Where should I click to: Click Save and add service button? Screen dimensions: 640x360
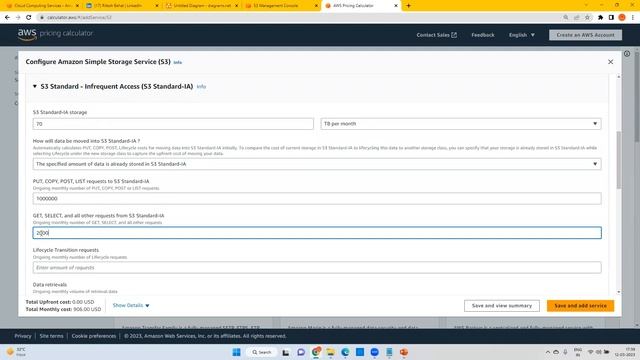coord(580,306)
